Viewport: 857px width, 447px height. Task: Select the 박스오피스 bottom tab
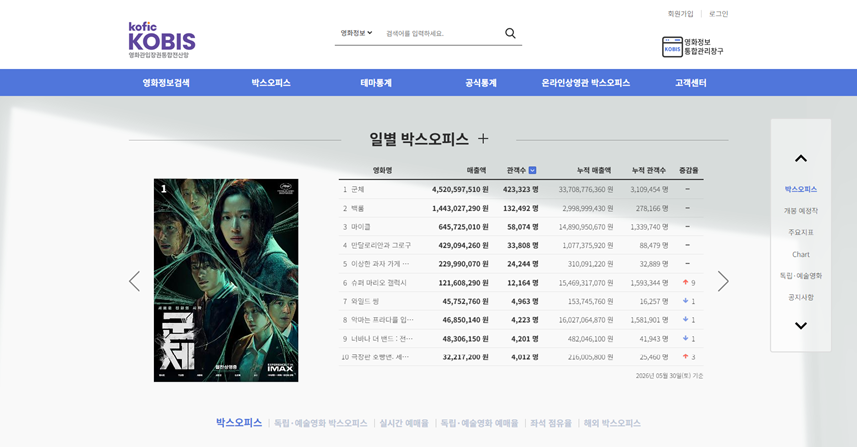coord(239,422)
